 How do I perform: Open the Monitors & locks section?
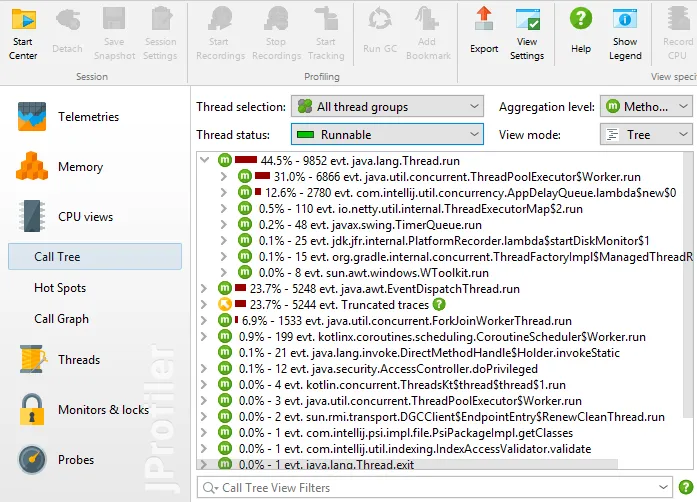(x=84, y=410)
